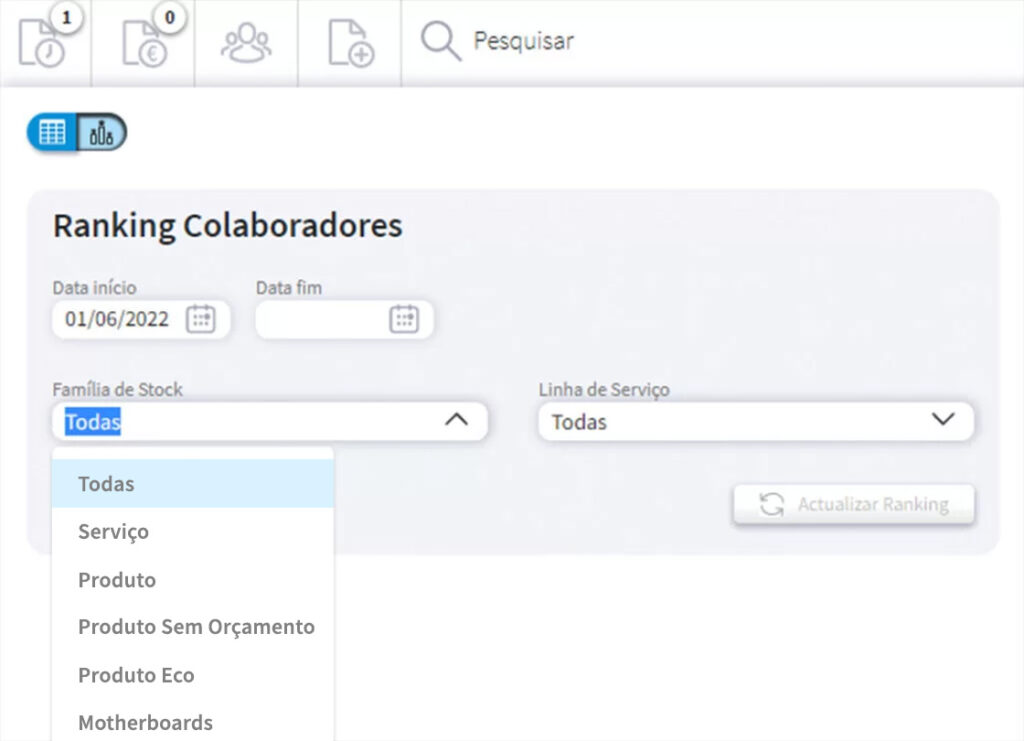
Task: Open the Linha de Serviço dropdown
Action: 944,421
